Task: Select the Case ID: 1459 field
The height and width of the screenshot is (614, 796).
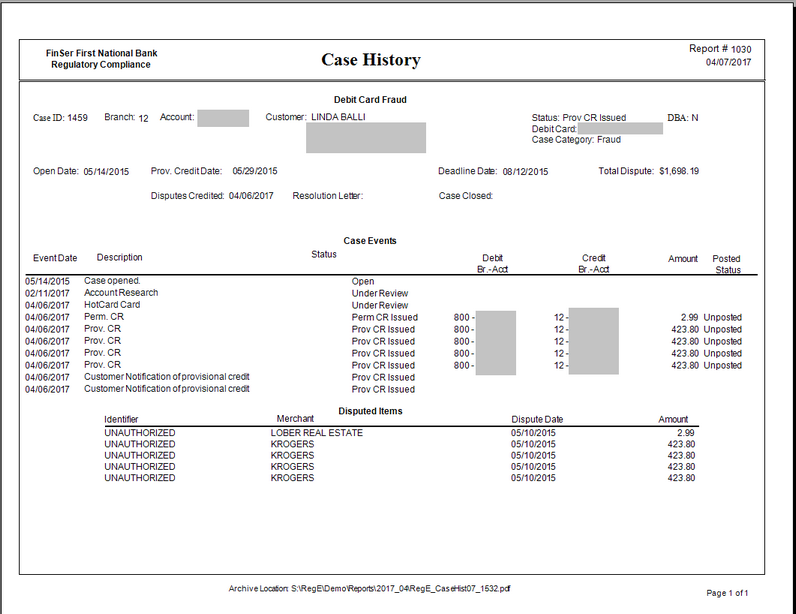Action: (60, 118)
